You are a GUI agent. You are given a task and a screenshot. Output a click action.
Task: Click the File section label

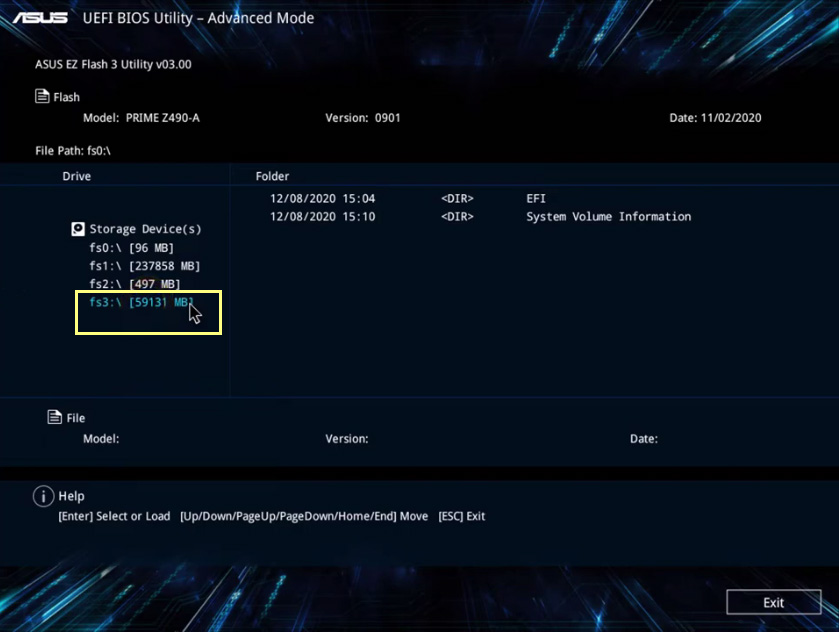click(x=75, y=418)
